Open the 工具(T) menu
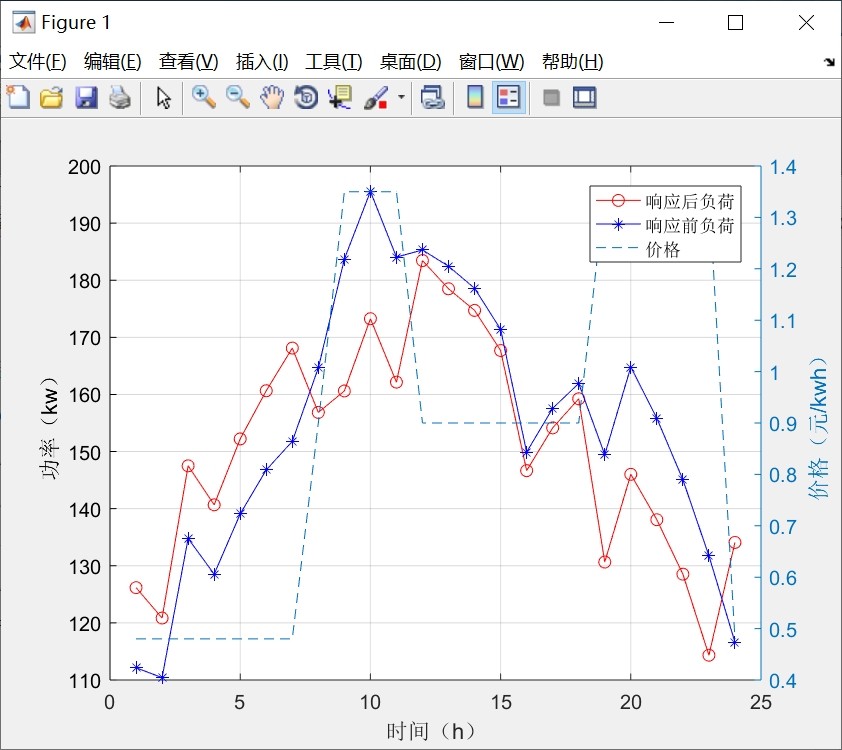Screen dimensions: 842x750 tap(333, 62)
